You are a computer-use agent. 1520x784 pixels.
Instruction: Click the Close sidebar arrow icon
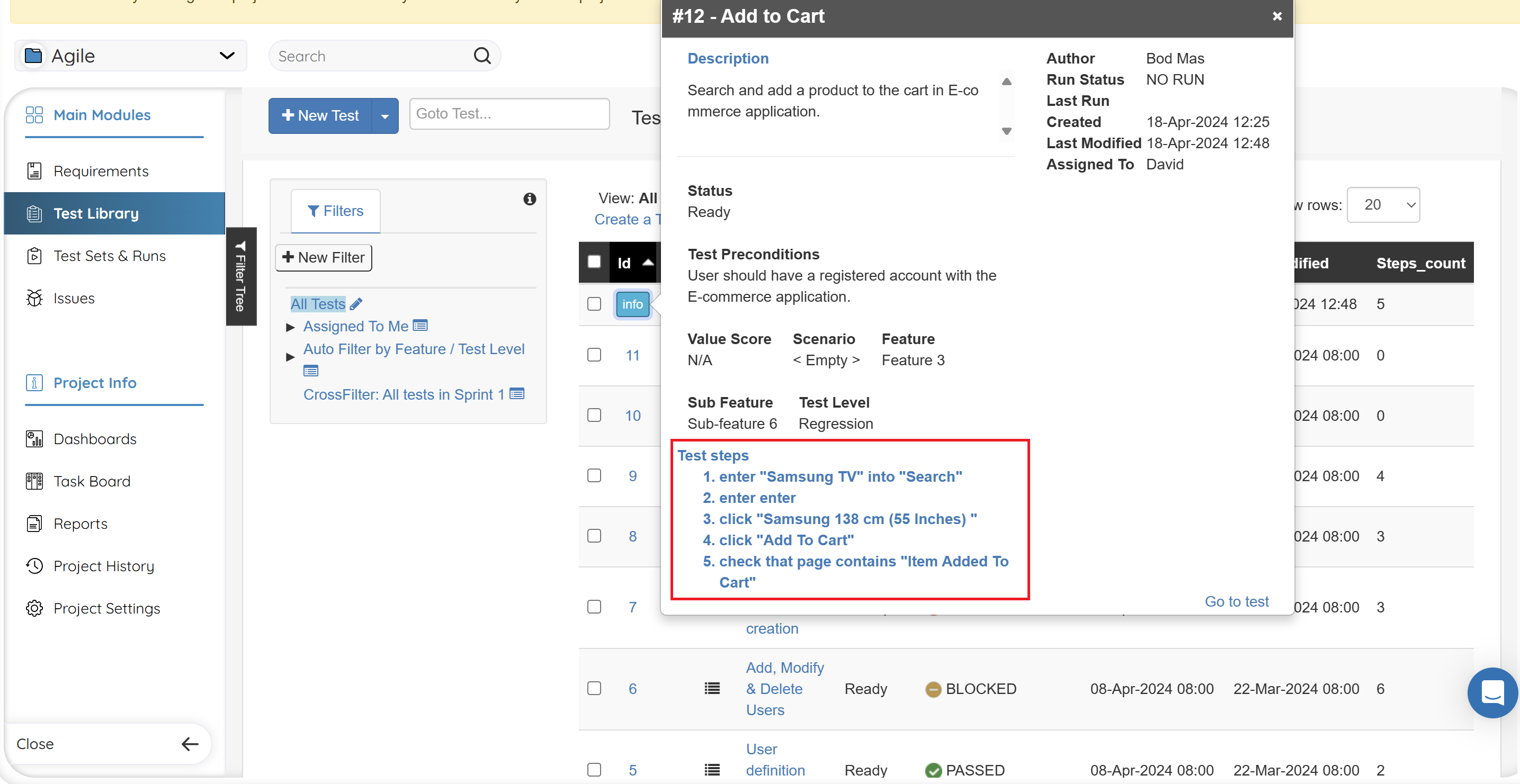tap(190, 744)
